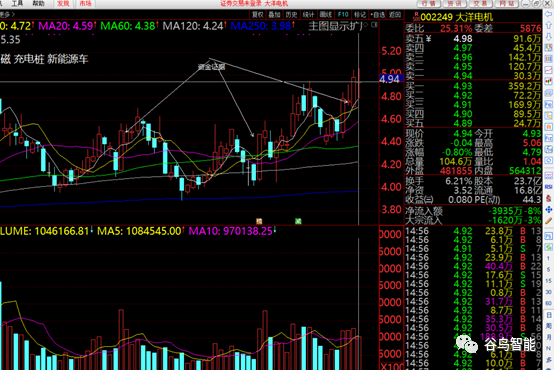The image size is (554, 370).
Task: Click the left back arrow in the sidebar
Action: click(x=549, y=14)
